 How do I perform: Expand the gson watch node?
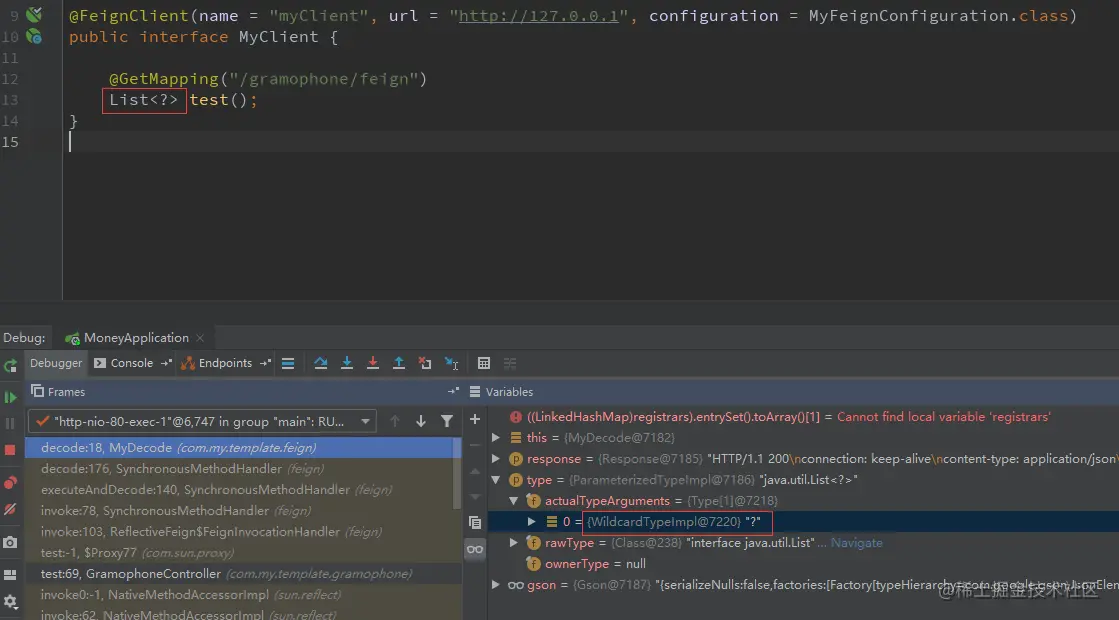click(496, 585)
